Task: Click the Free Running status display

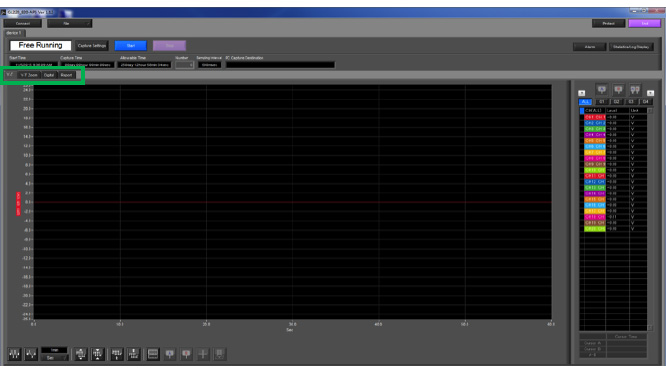Action: click(x=40, y=45)
